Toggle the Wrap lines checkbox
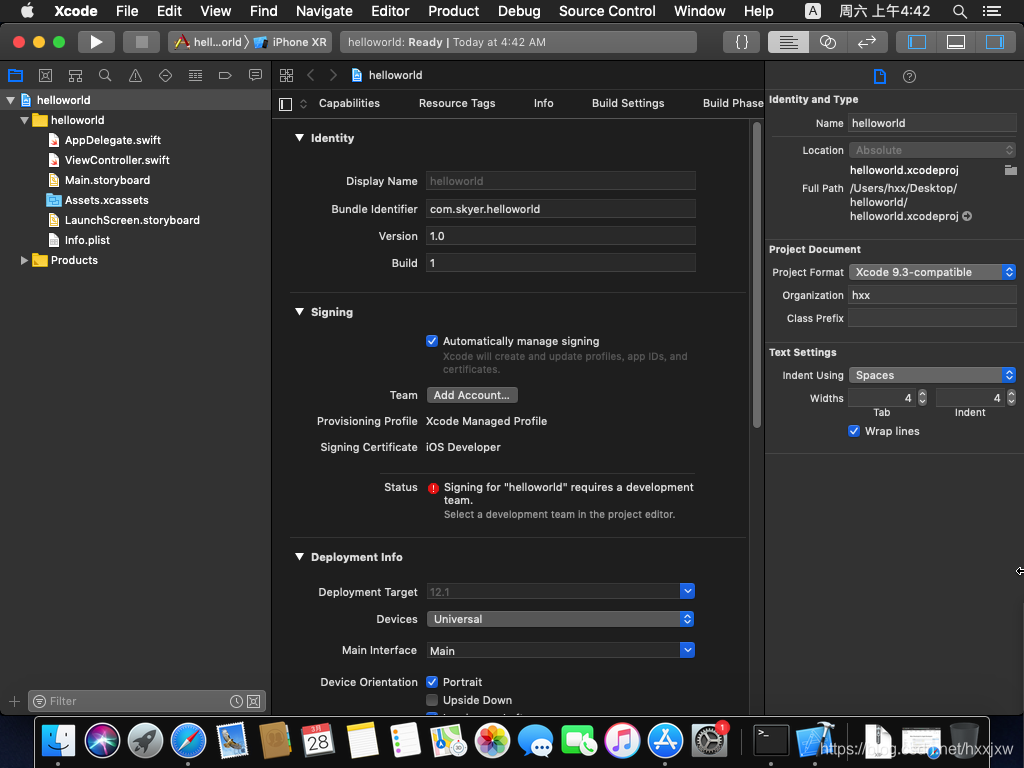Screen dimensions: 1024x768 (x=854, y=431)
